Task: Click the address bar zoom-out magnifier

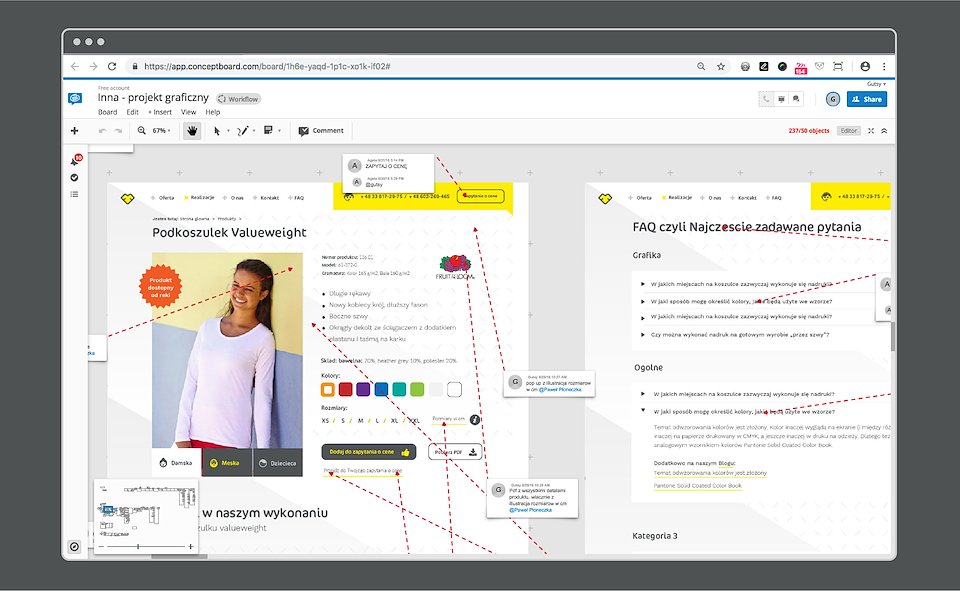Action: pyautogui.click(x=701, y=66)
